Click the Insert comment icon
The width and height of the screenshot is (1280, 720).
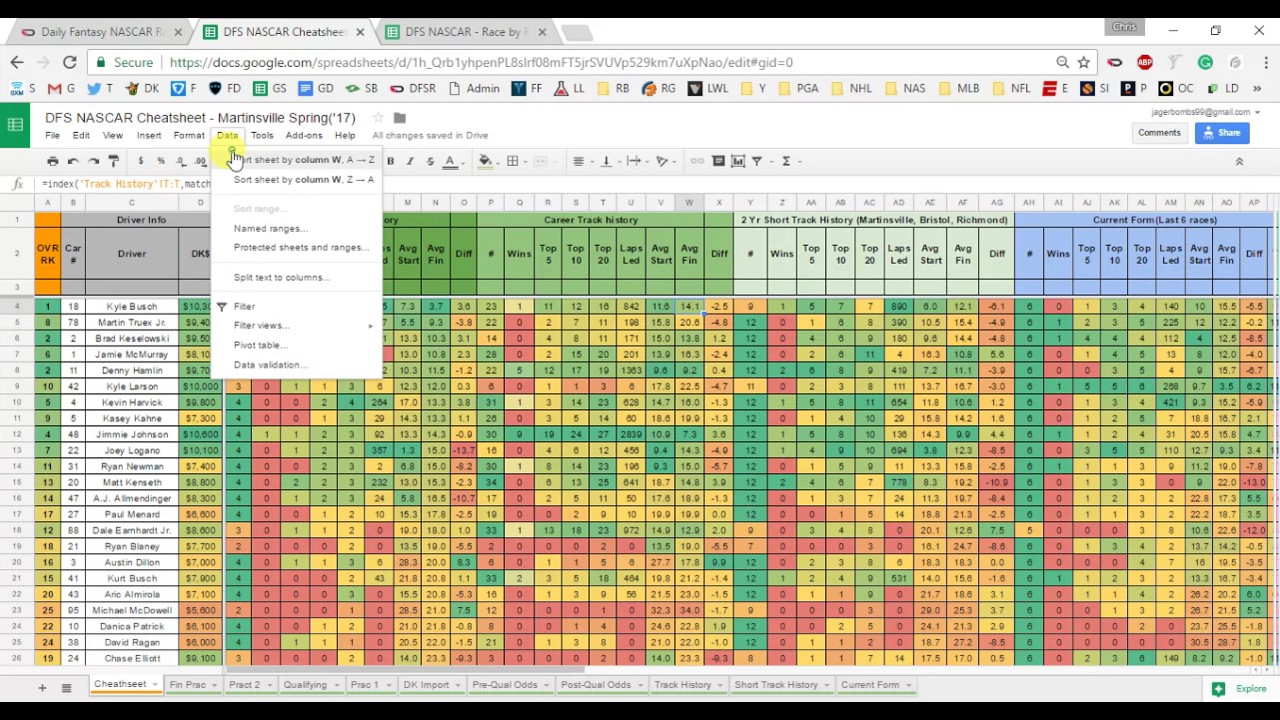coord(718,161)
